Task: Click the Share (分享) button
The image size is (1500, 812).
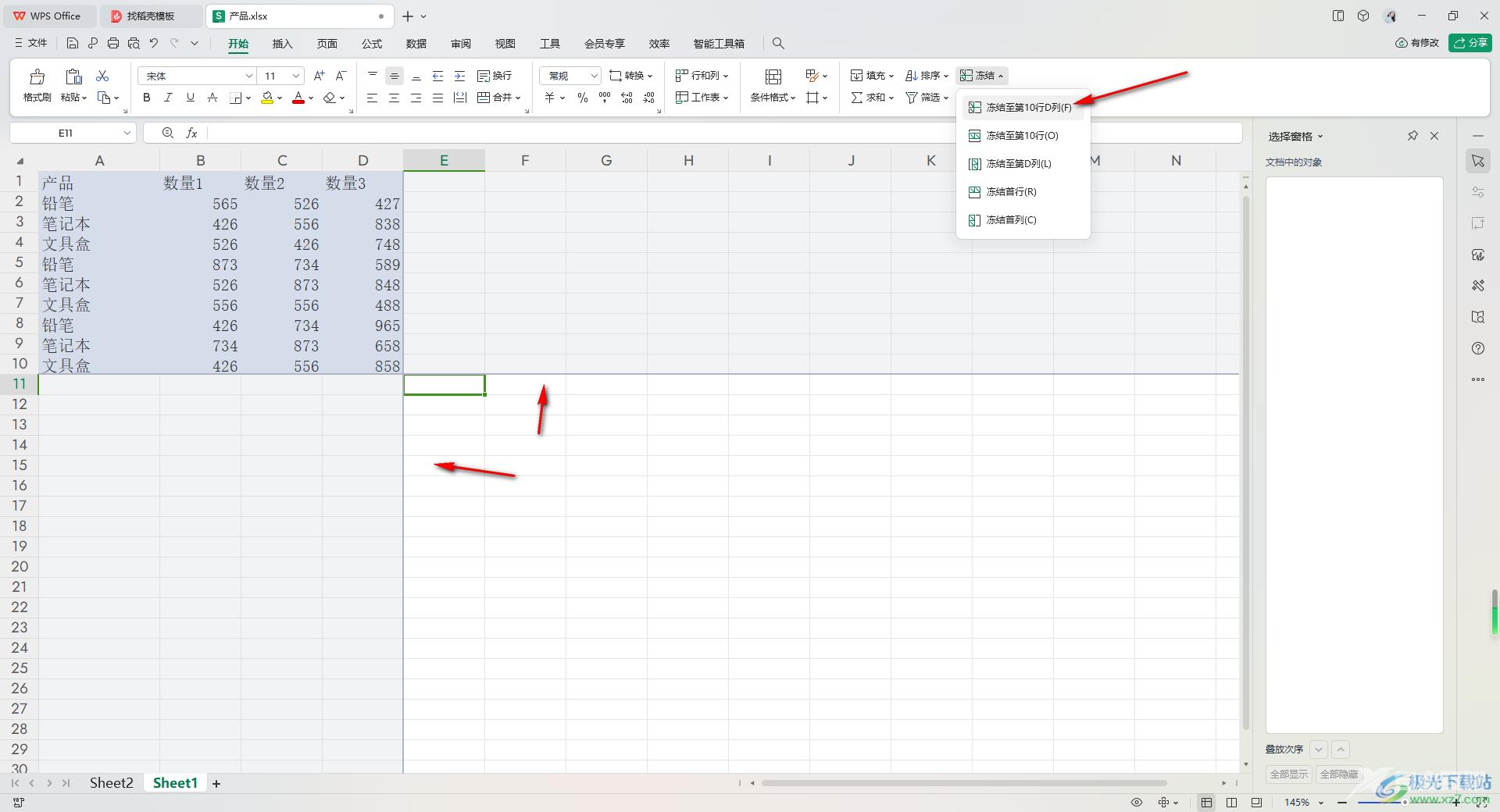Action: (1470, 43)
